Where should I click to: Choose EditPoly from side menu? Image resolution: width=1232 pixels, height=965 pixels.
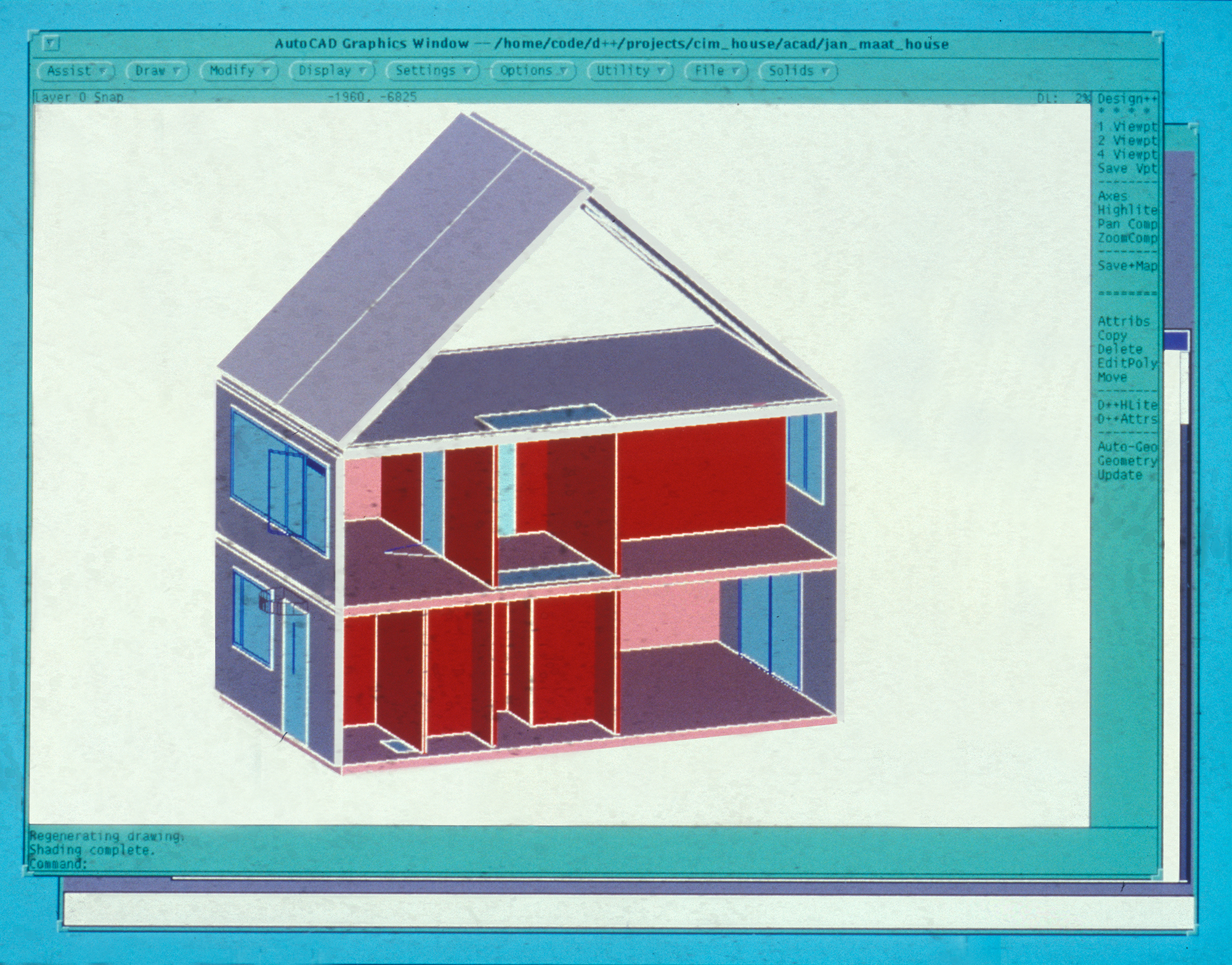coord(1127,363)
